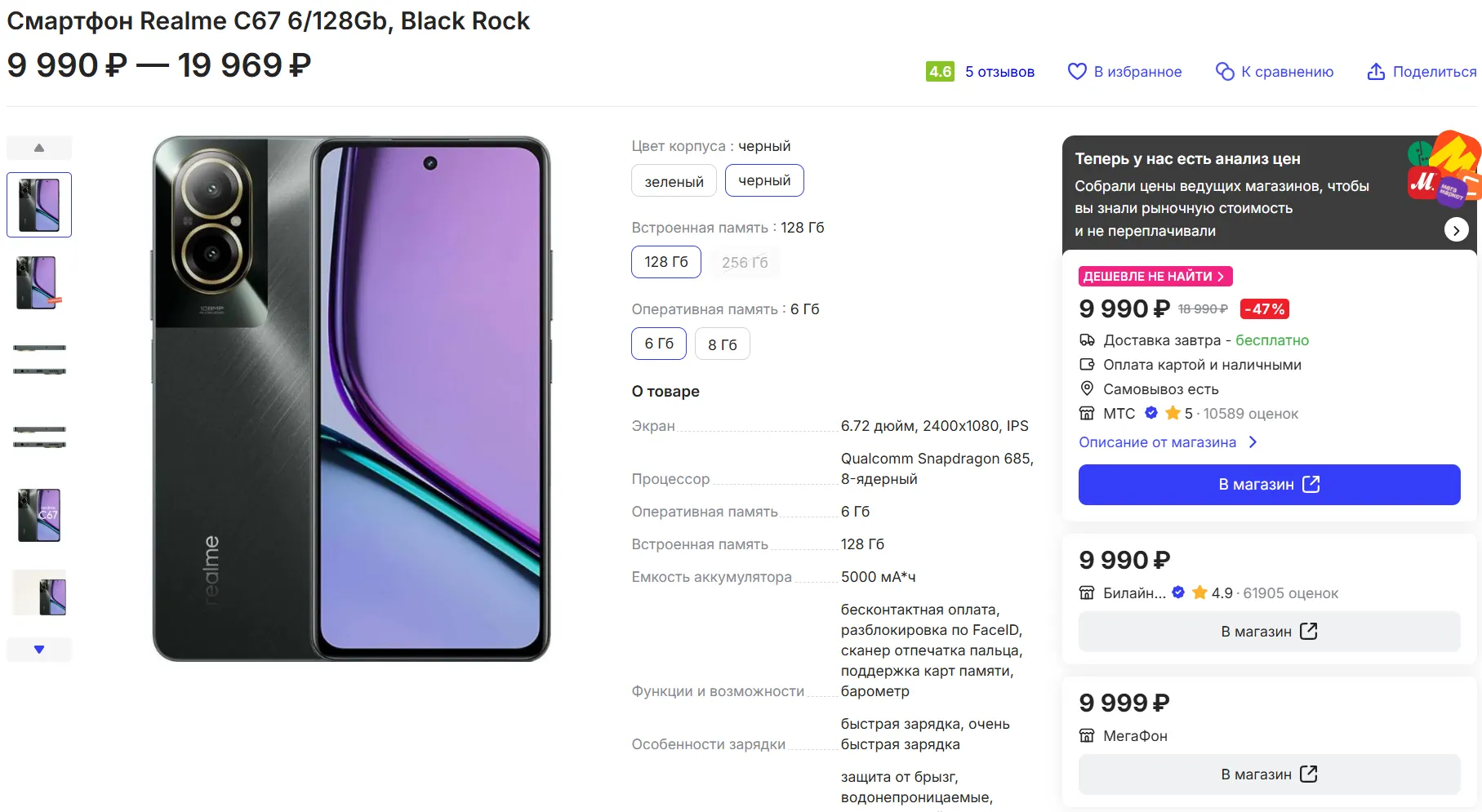Click the heart favorites icon
Viewport: 1482px width, 812px height.
point(1077,72)
